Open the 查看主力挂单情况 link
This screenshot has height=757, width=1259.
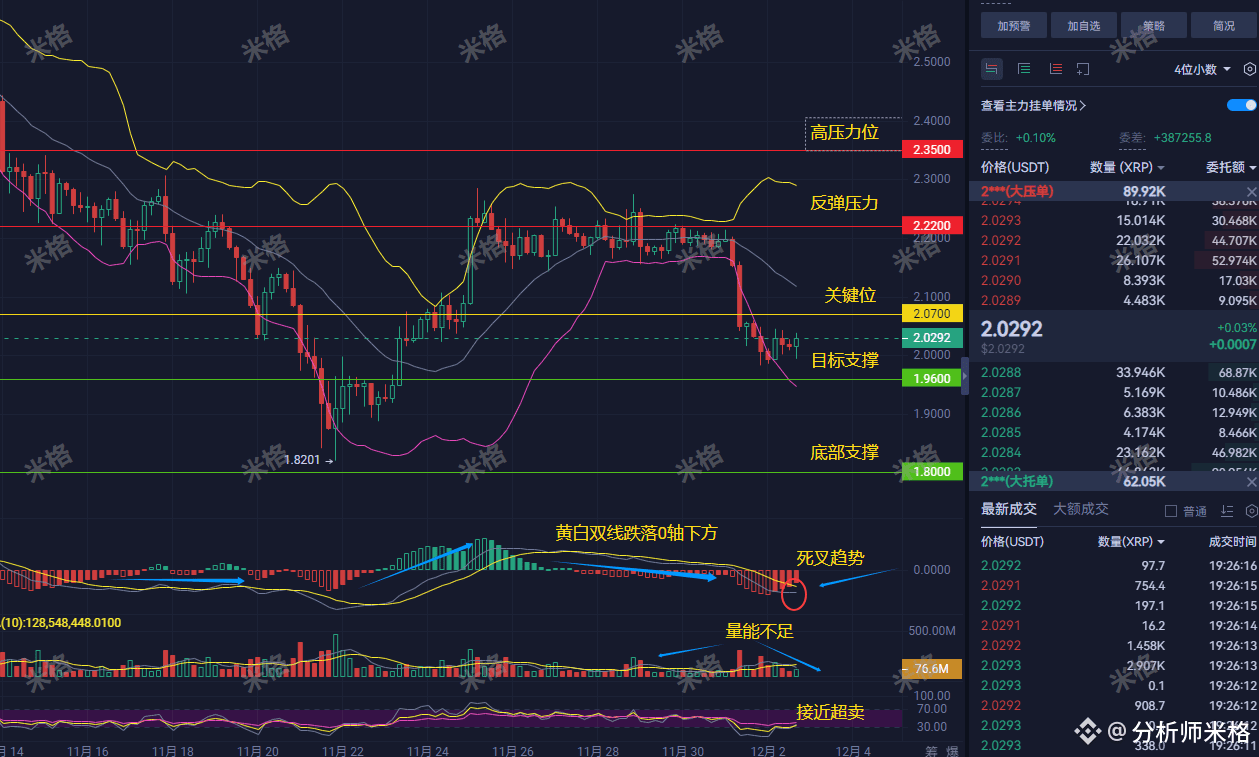[1029, 105]
